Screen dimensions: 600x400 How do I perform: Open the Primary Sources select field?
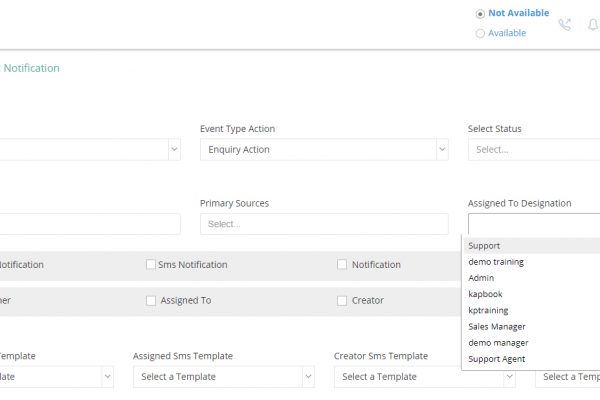click(324, 224)
